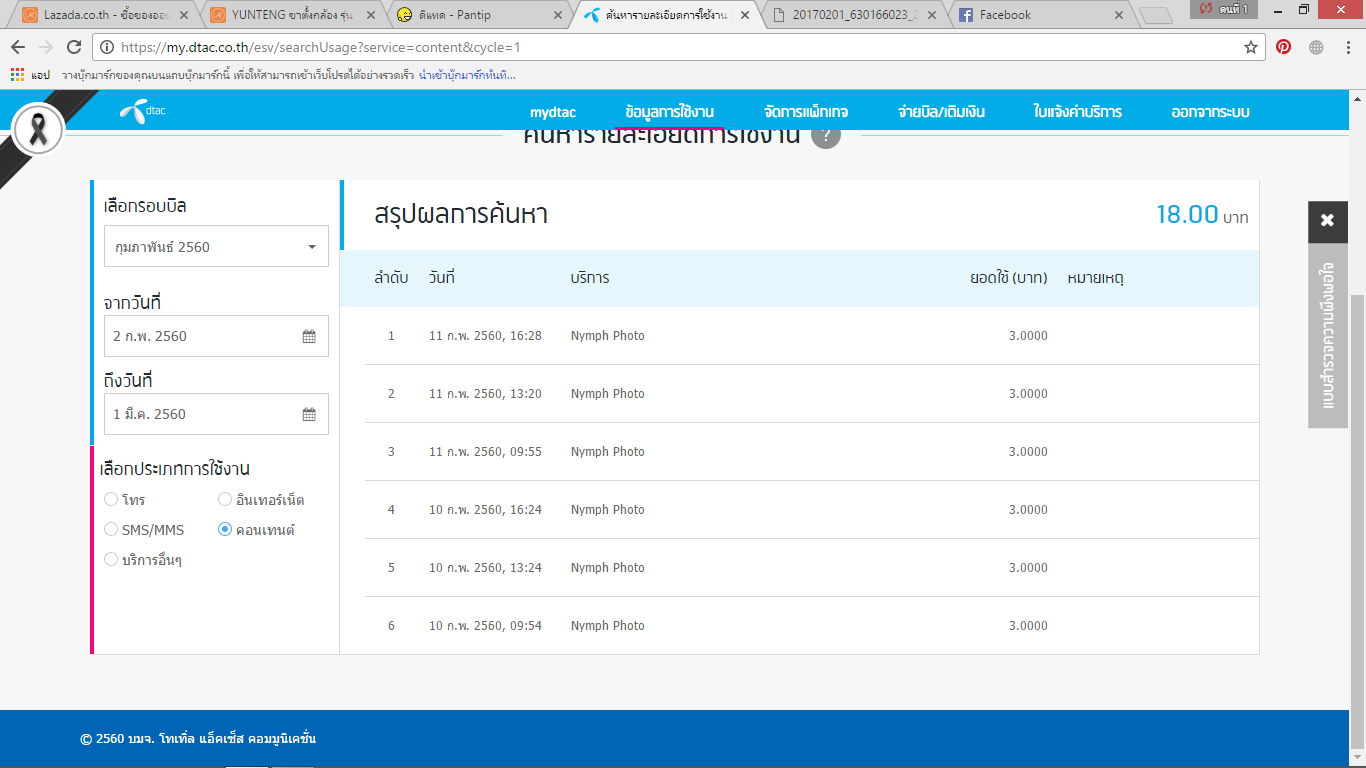Select the บริการอื่นๆ usage type
1366x768 pixels.
(111, 560)
